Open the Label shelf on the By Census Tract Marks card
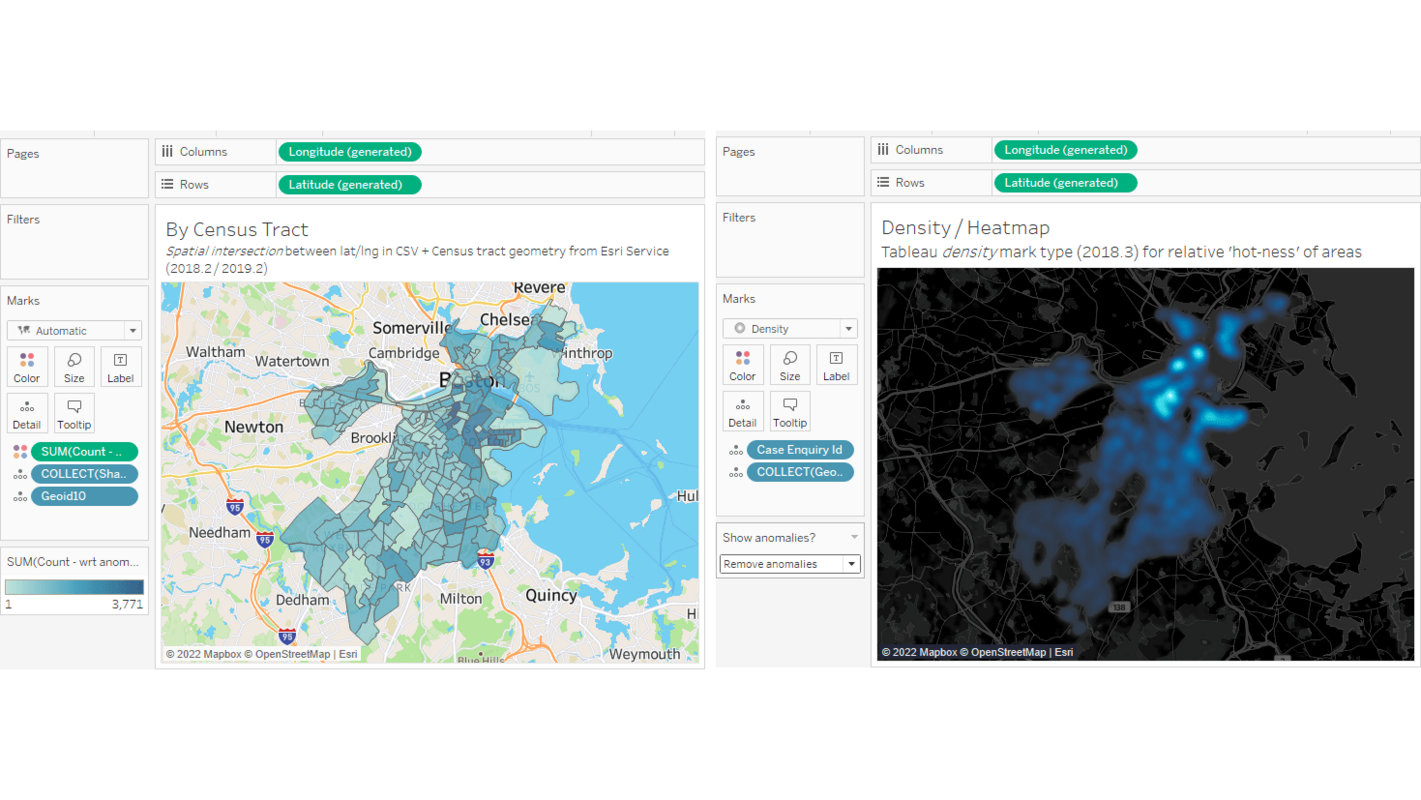The height and width of the screenshot is (800, 1421). (120, 366)
